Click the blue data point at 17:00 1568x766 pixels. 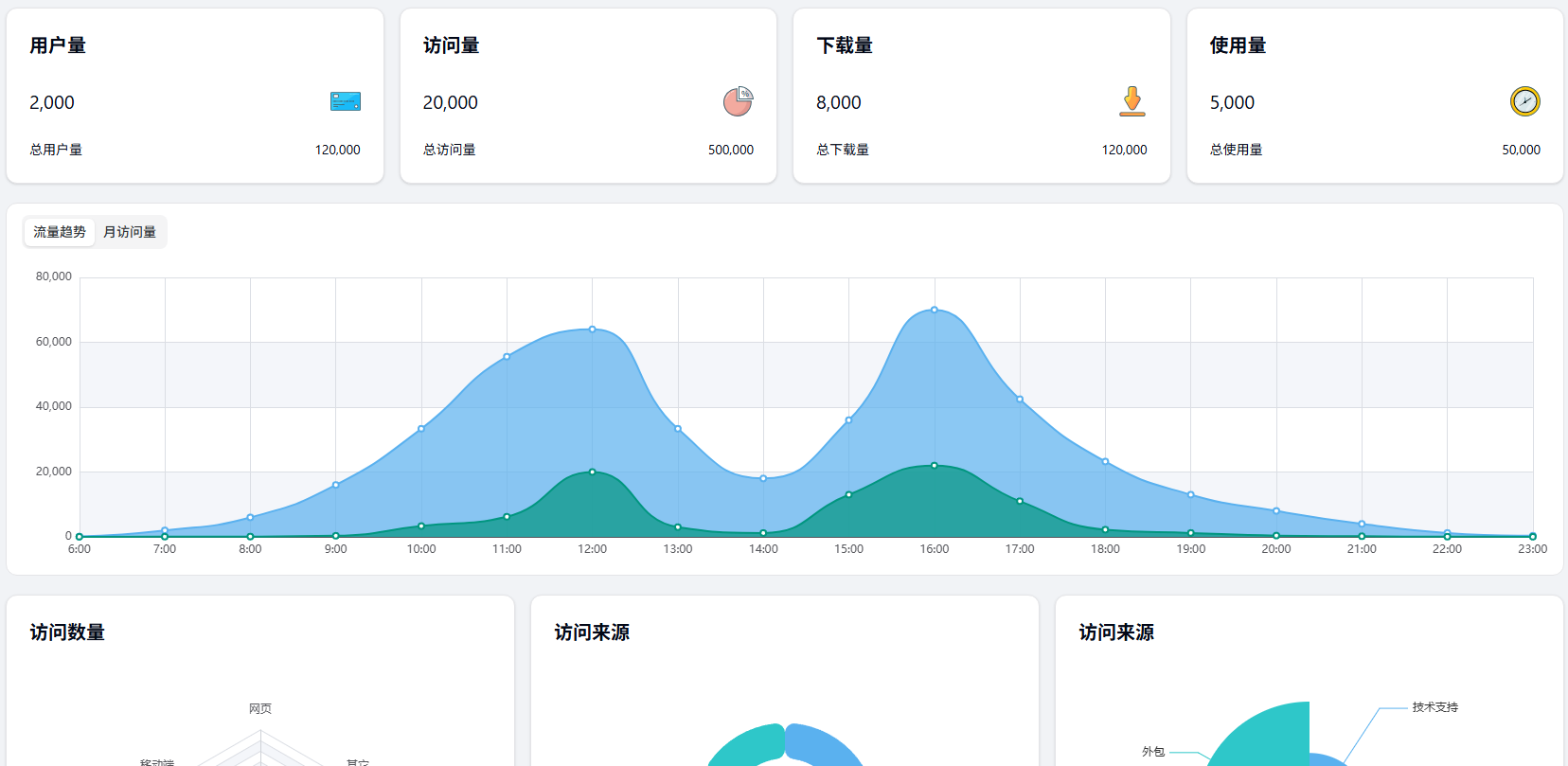(x=1020, y=400)
